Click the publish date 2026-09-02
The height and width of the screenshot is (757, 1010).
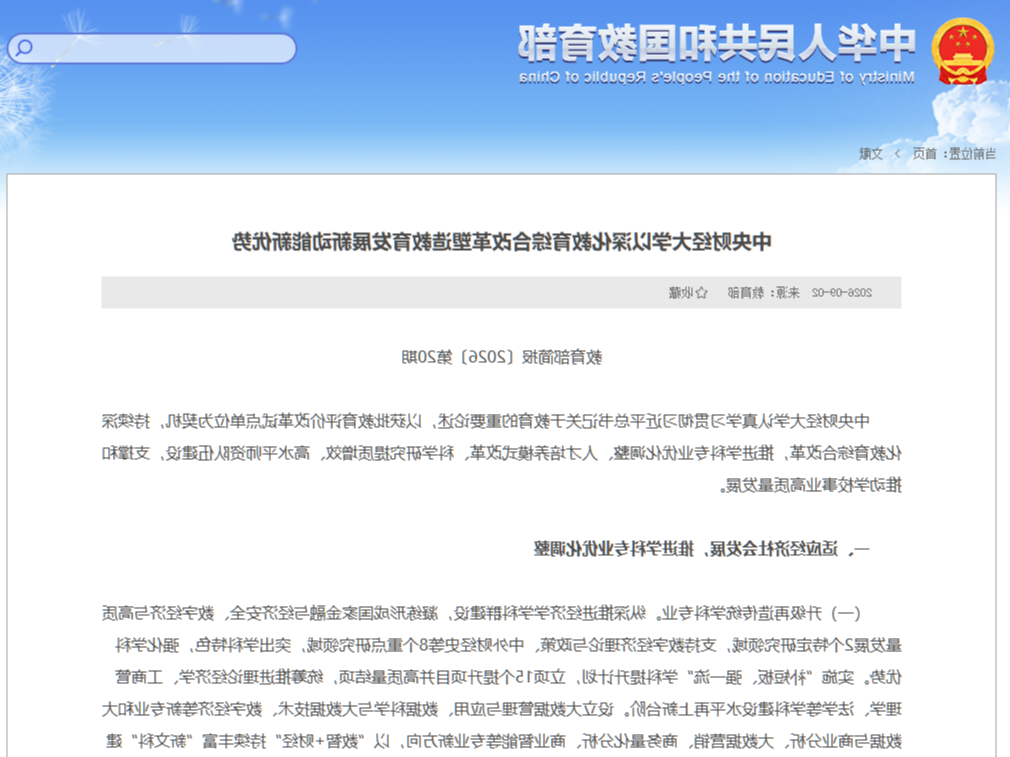coord(842,292)
